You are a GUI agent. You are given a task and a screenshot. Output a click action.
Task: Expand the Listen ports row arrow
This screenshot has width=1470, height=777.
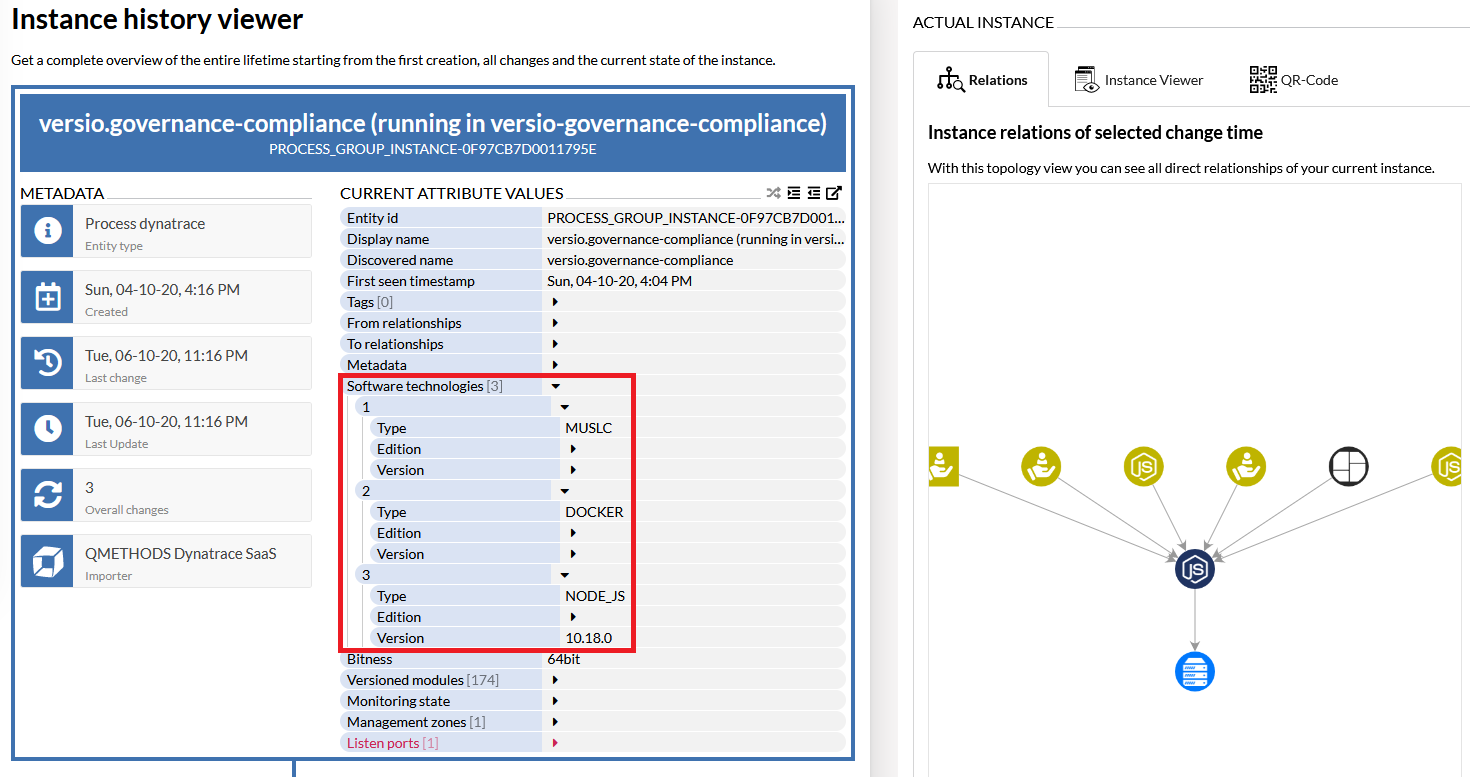click(555, 743)
